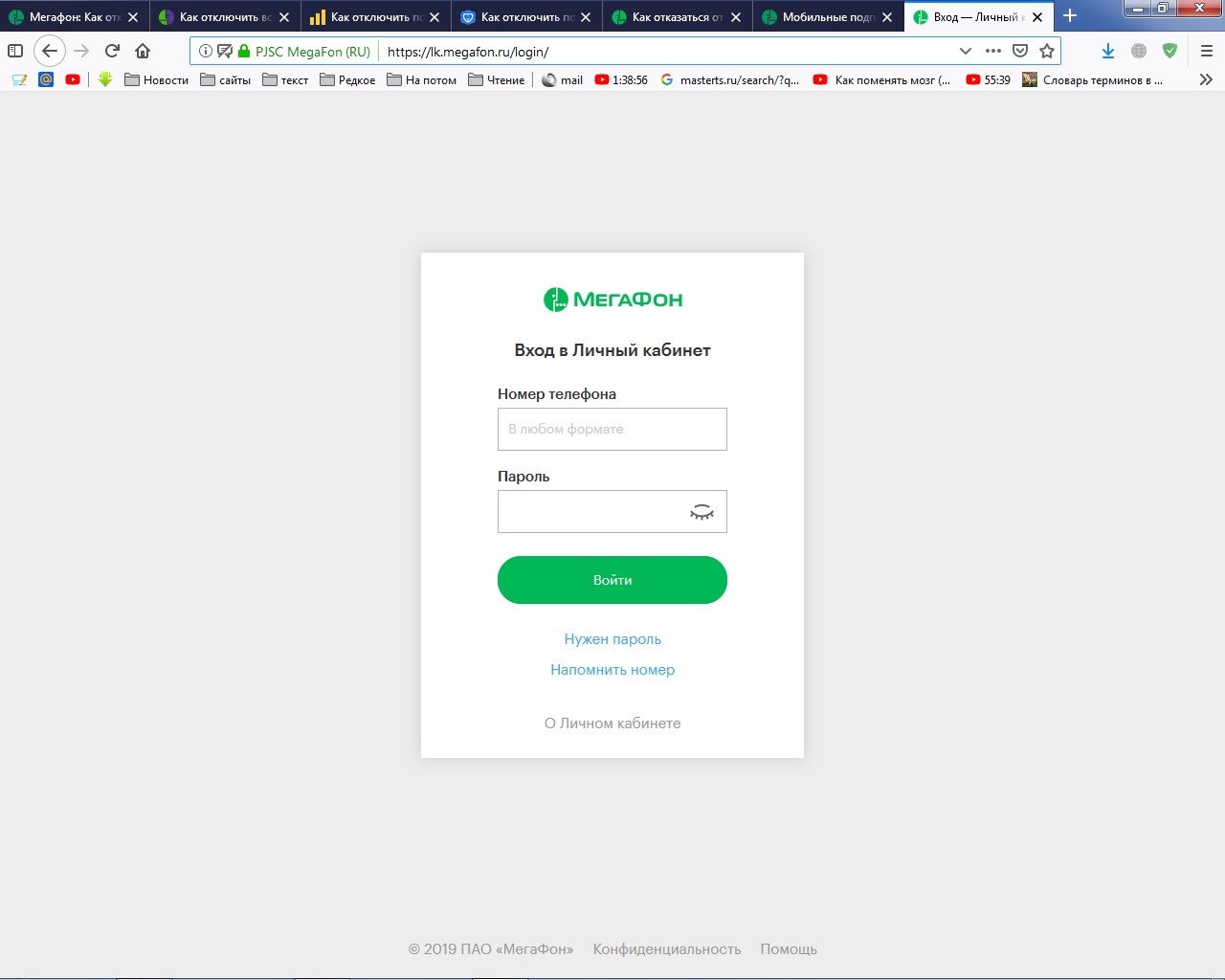
Task: Open the Downloads panel arrow
Action: coord(1107,51)
